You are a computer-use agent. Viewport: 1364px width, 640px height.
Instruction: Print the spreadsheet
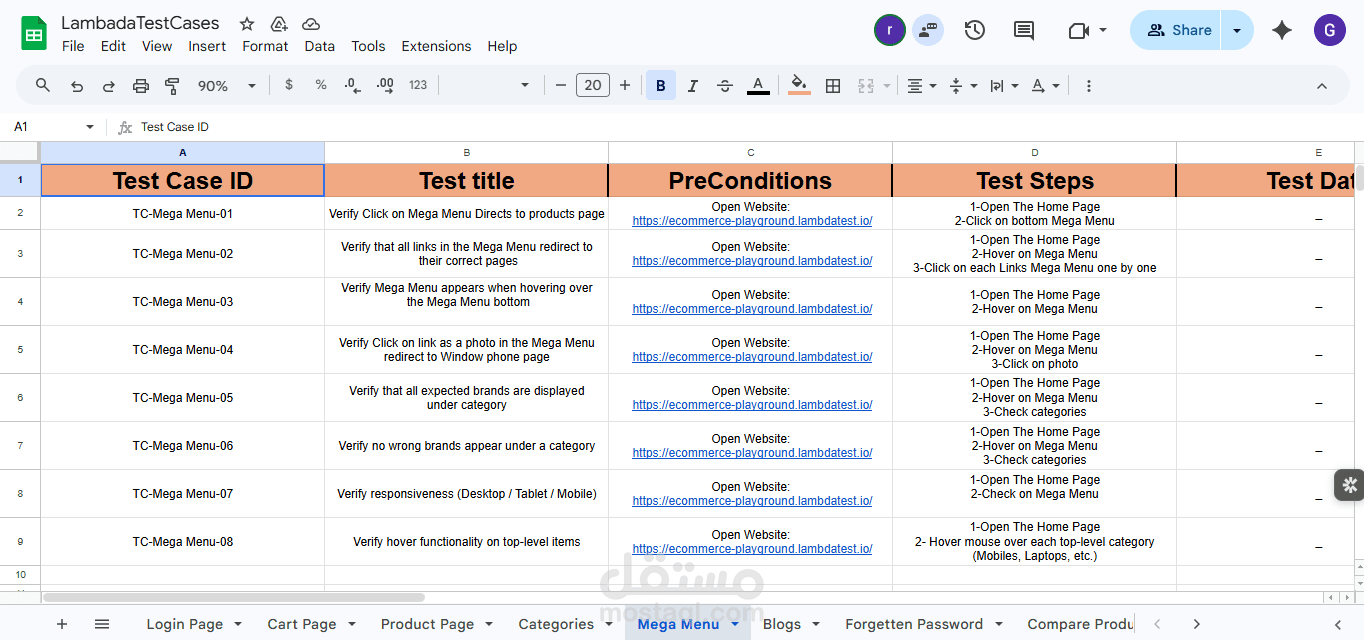[x=141, y=86]
